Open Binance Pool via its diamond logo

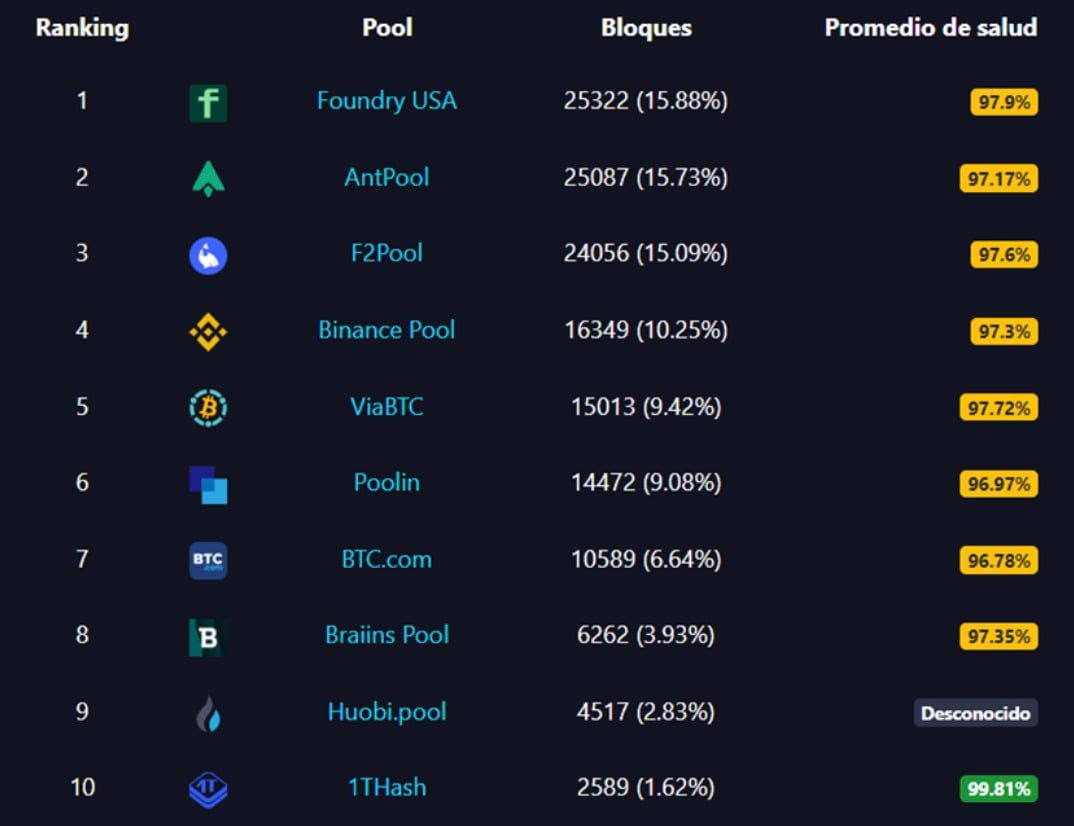(x=207, y=330)
